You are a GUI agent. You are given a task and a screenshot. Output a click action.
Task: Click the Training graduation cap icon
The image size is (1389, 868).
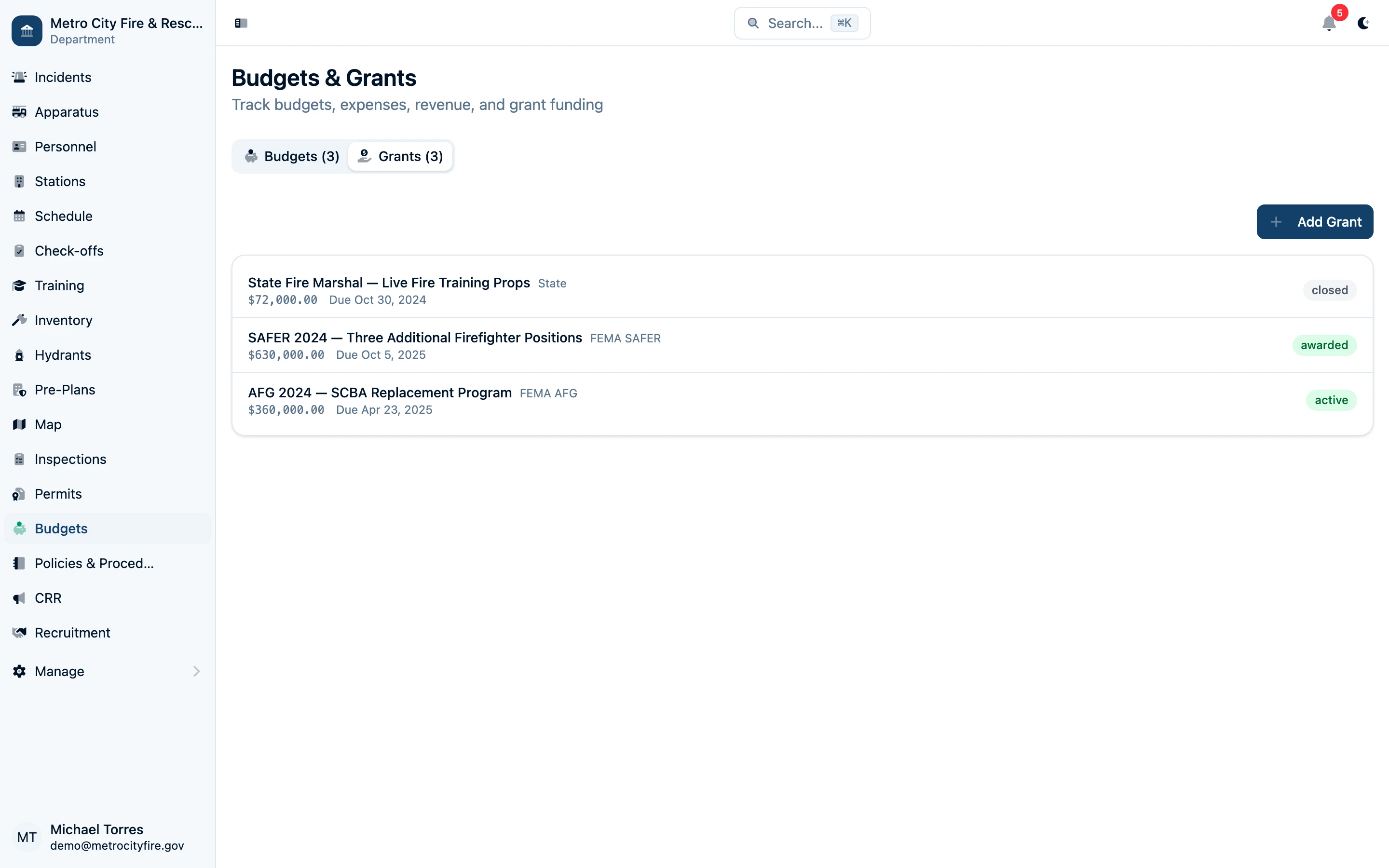(19, 286)
